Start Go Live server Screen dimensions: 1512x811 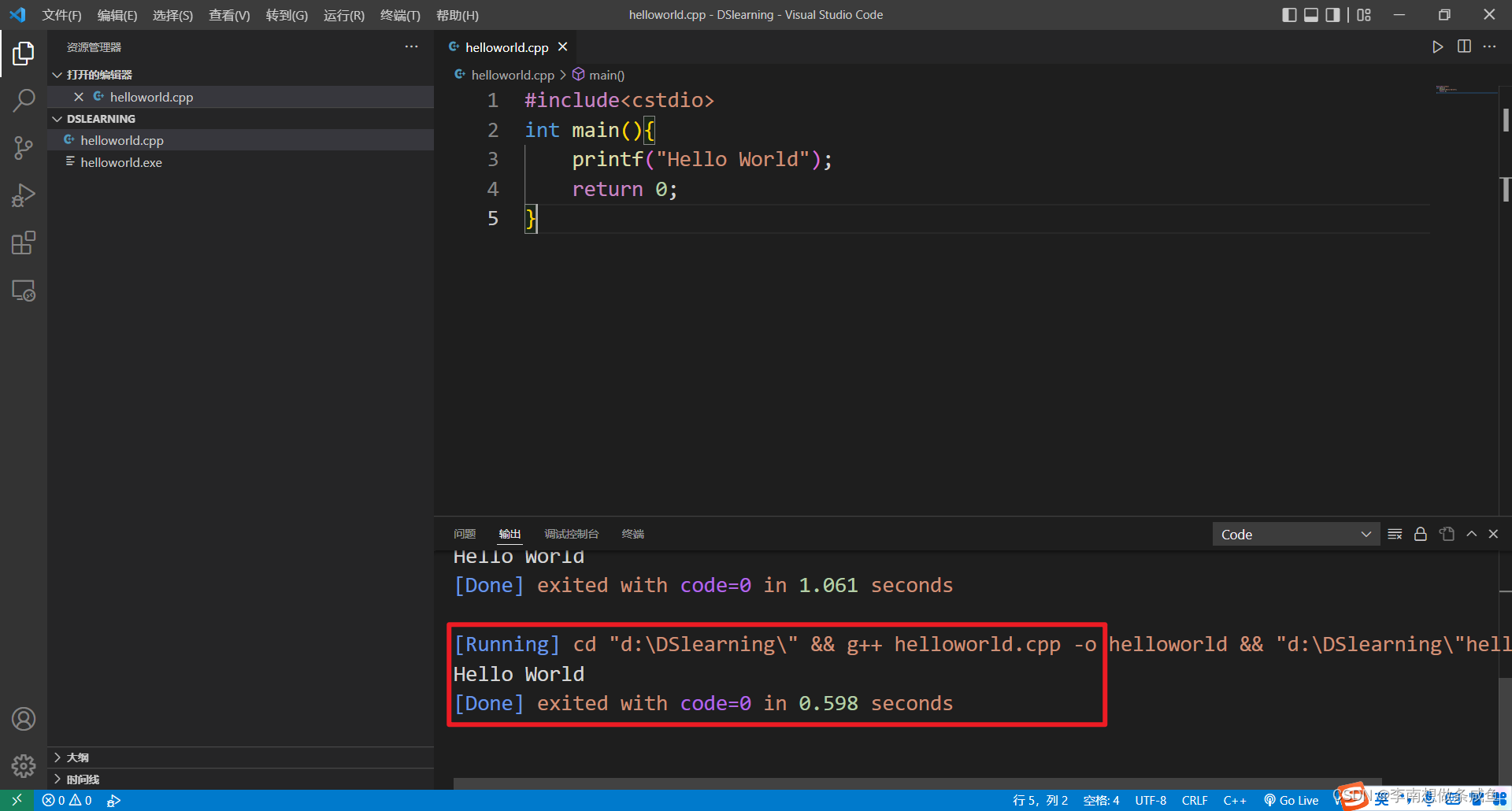click(x=1291, y=800)
